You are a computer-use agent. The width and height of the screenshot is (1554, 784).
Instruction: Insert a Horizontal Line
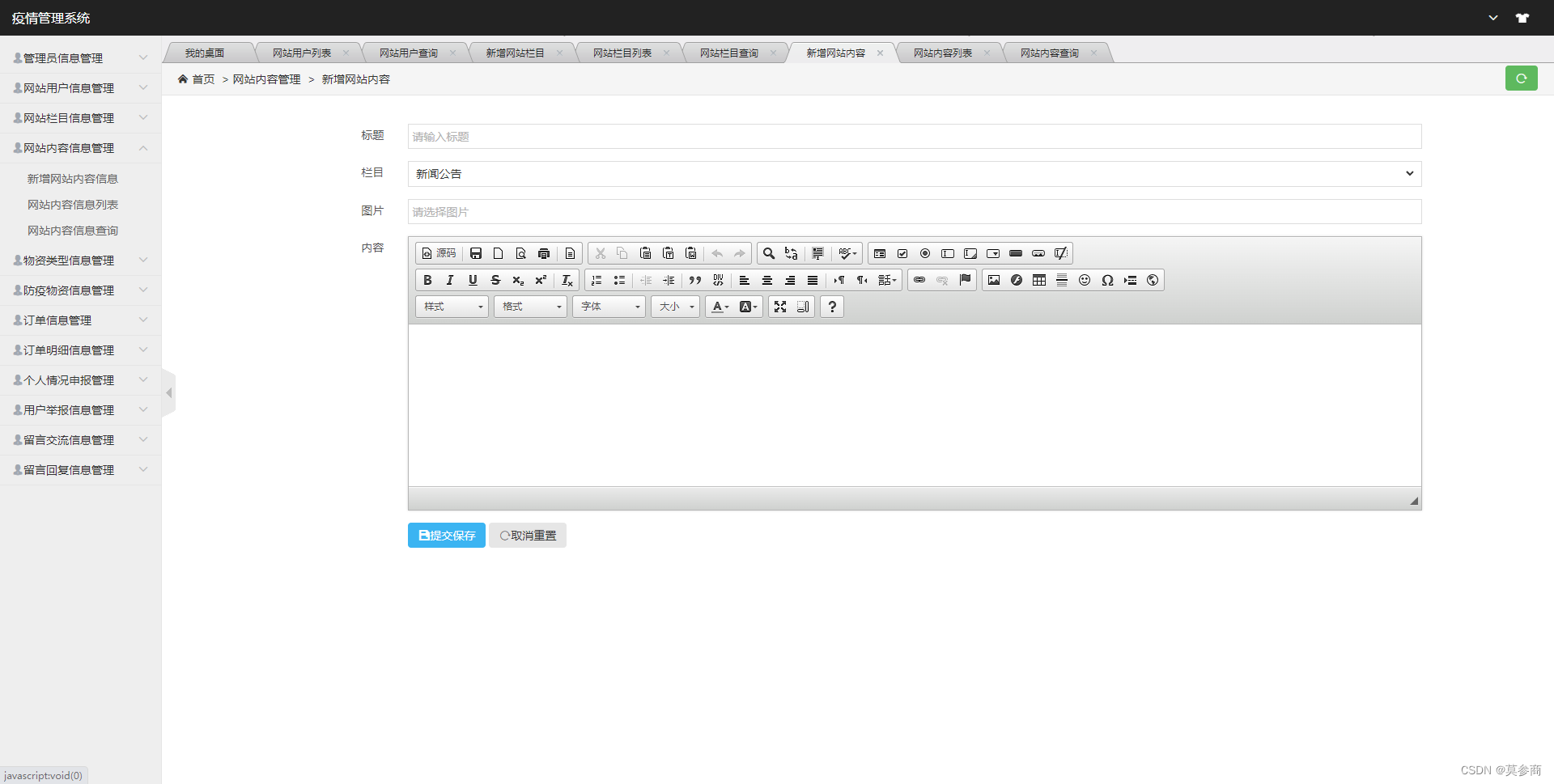coord(1062,280)
